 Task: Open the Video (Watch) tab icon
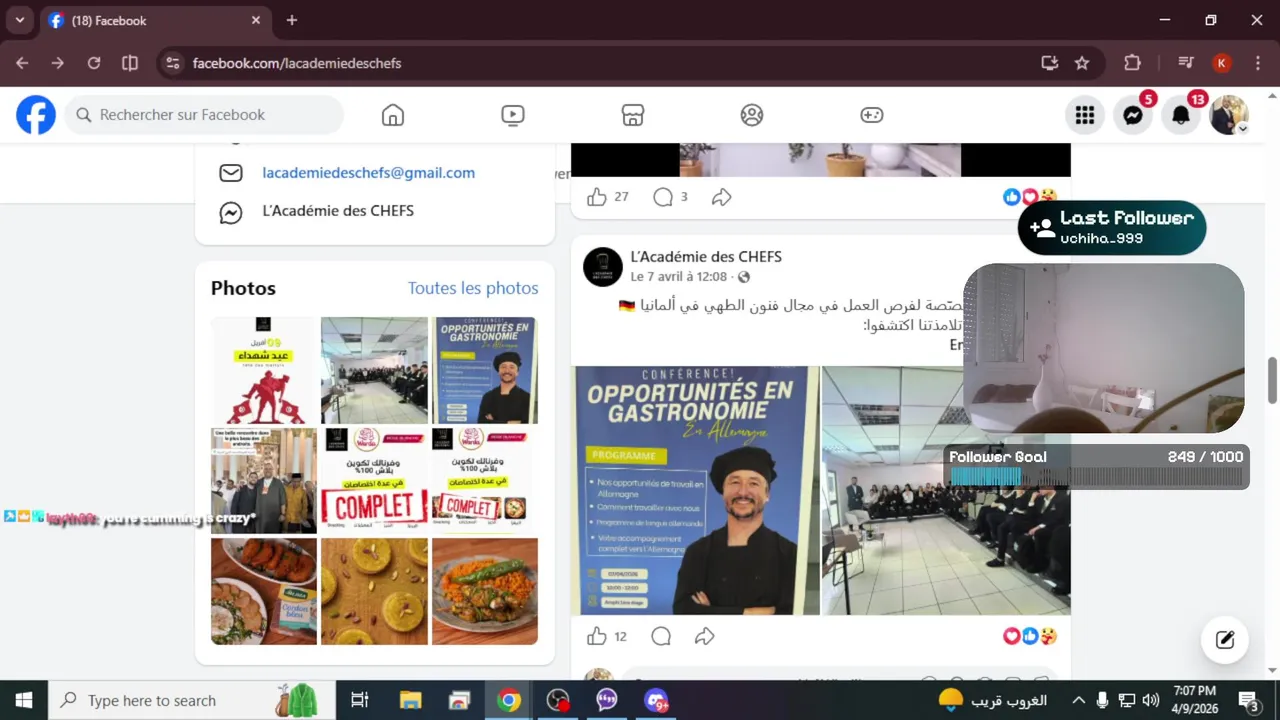[x=512, y=115]
